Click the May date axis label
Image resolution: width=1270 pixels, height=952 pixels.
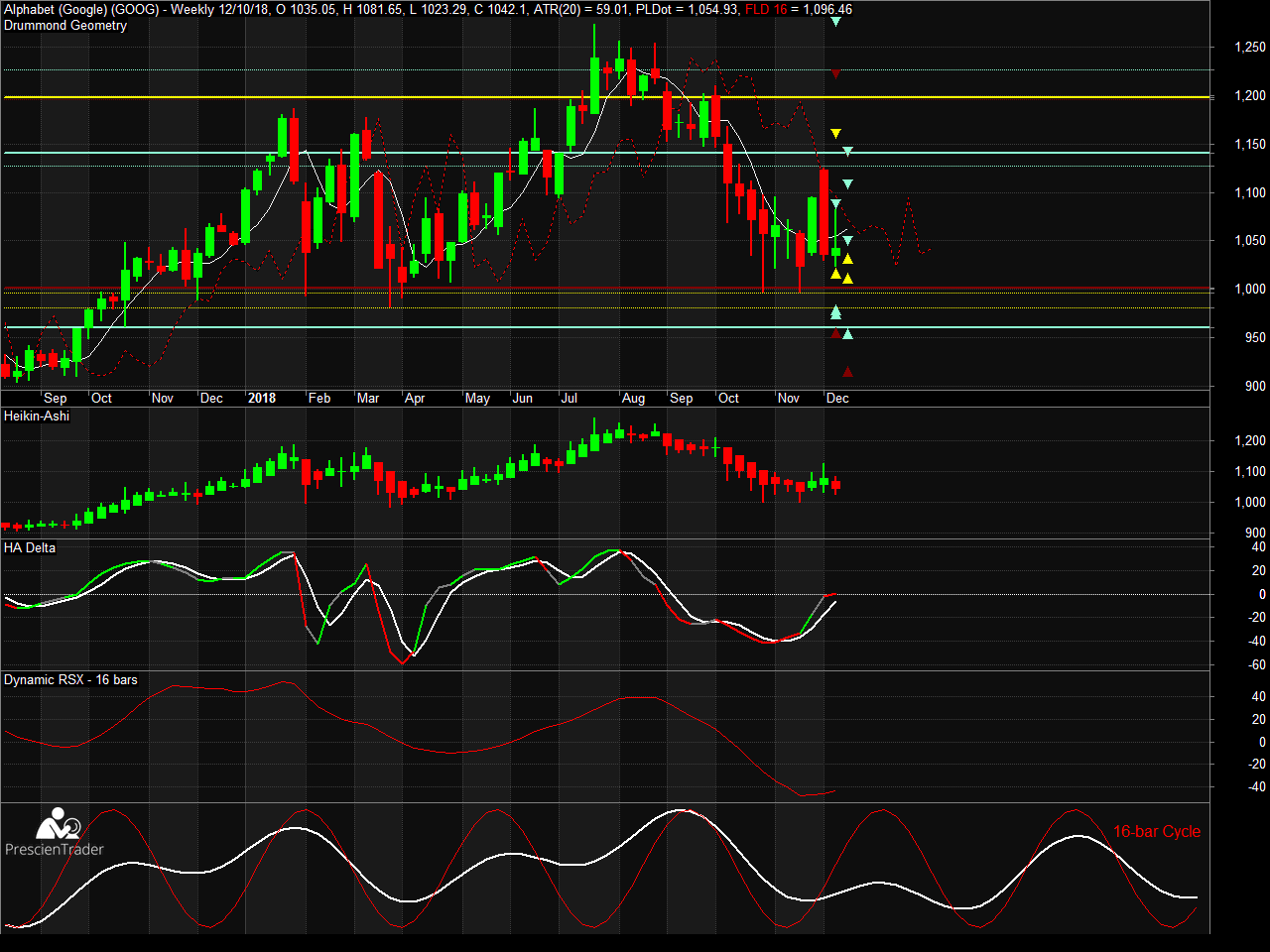(477, 398)
